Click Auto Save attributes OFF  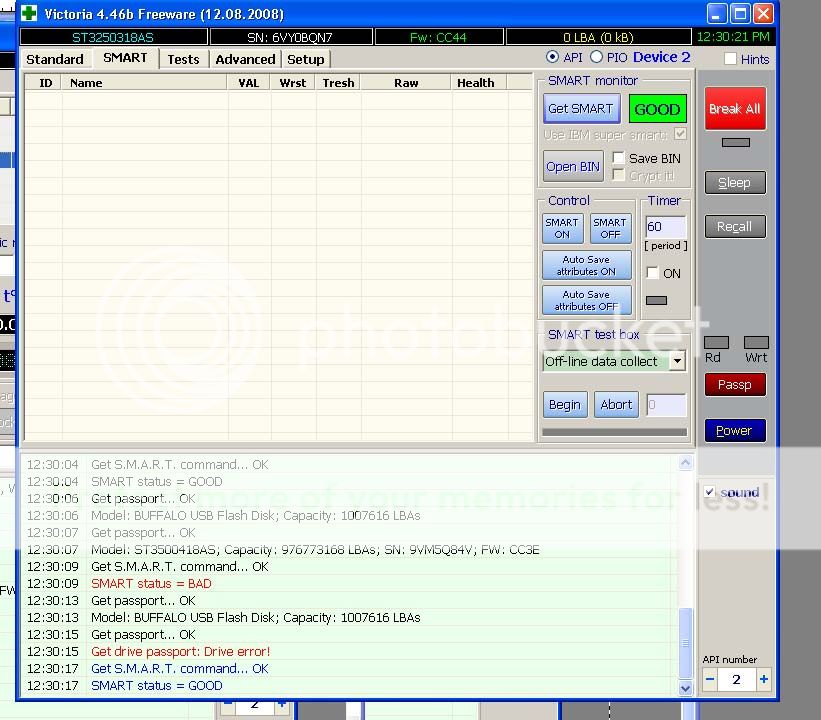pyautogui.click(x=586, y=300)
